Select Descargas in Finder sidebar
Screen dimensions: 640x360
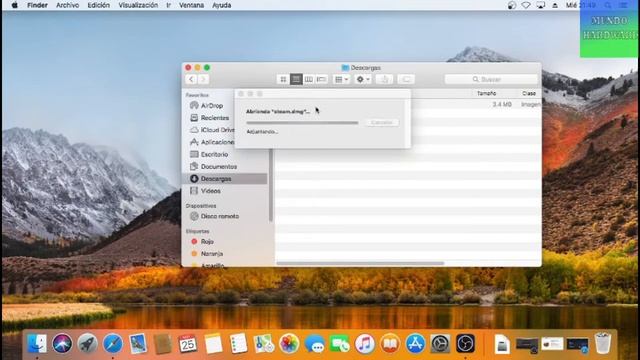(225, 179)
